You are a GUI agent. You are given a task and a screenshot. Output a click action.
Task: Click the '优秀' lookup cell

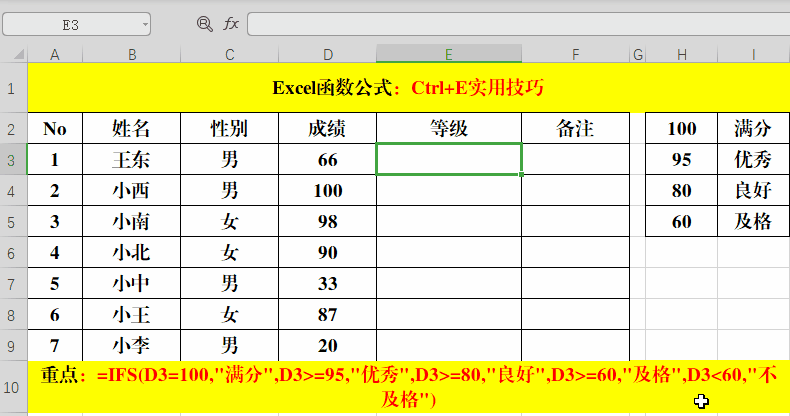[754, 160]
